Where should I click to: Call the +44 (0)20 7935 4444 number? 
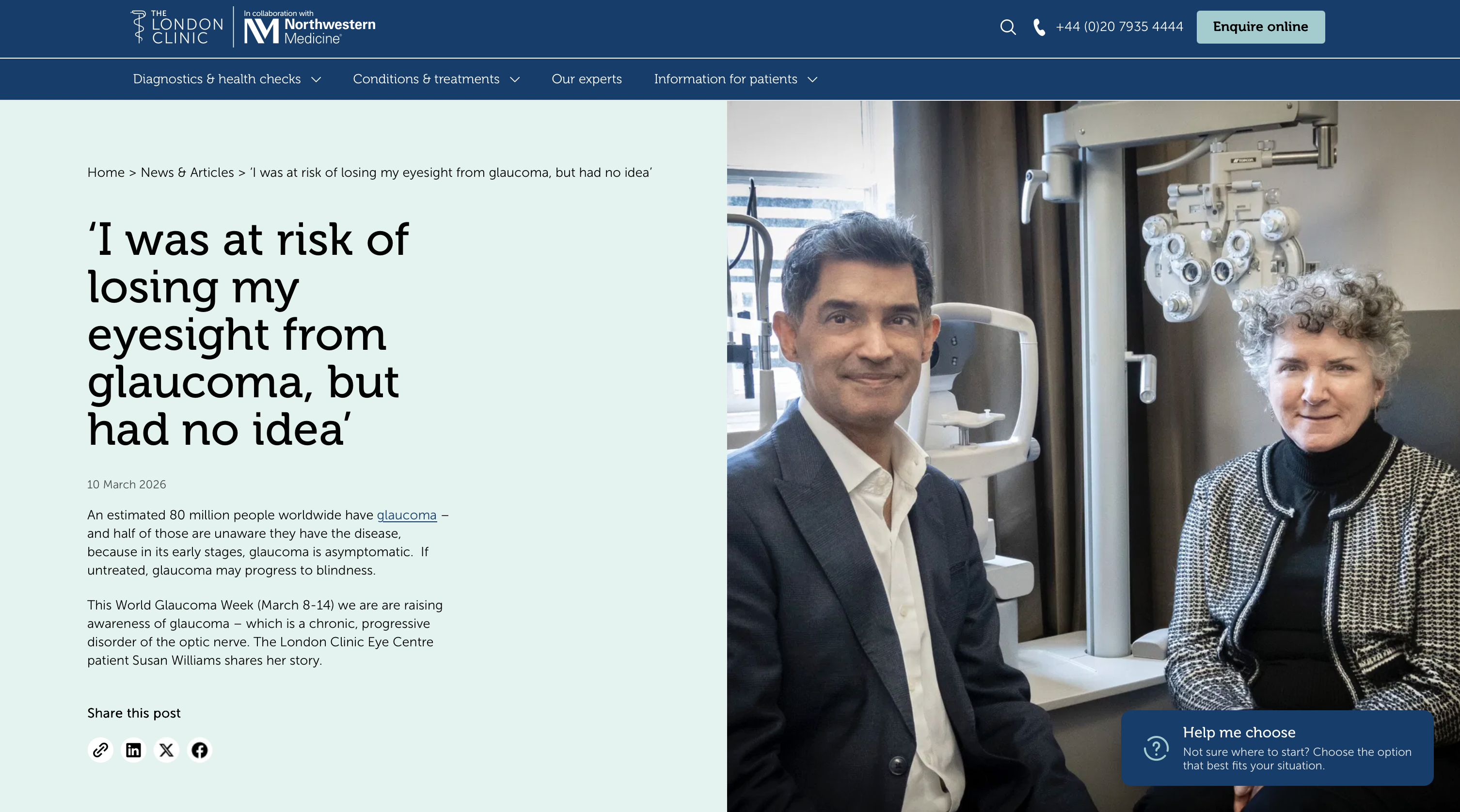click(x=1119, y=27)
